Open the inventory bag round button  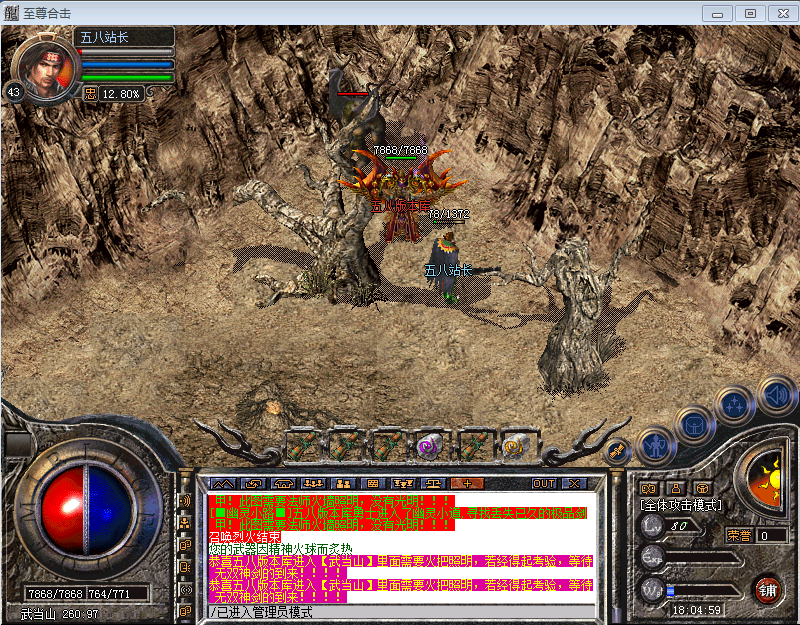pos(695,426)
